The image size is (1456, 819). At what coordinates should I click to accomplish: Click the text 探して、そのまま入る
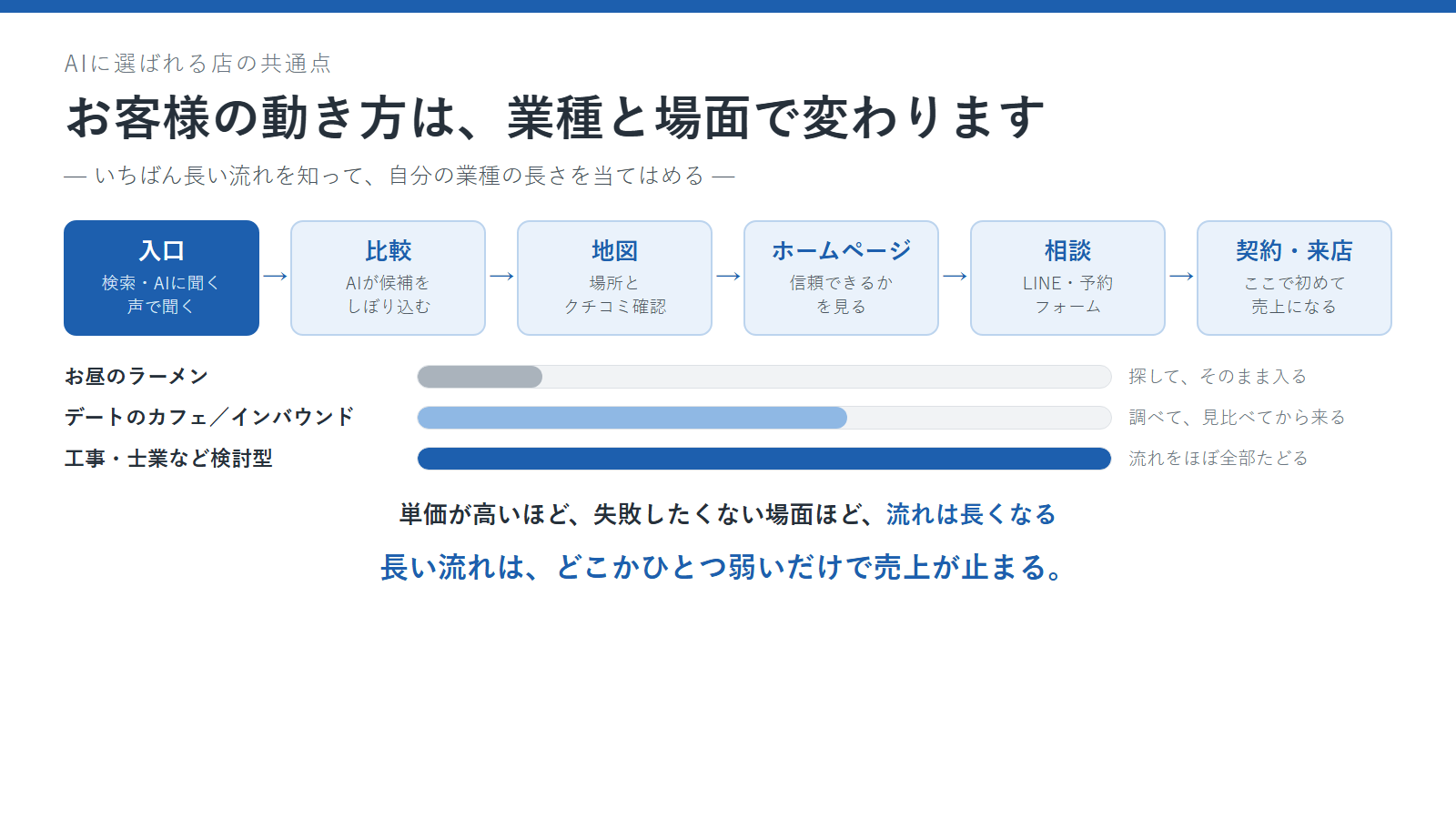tap(1218, 376)
